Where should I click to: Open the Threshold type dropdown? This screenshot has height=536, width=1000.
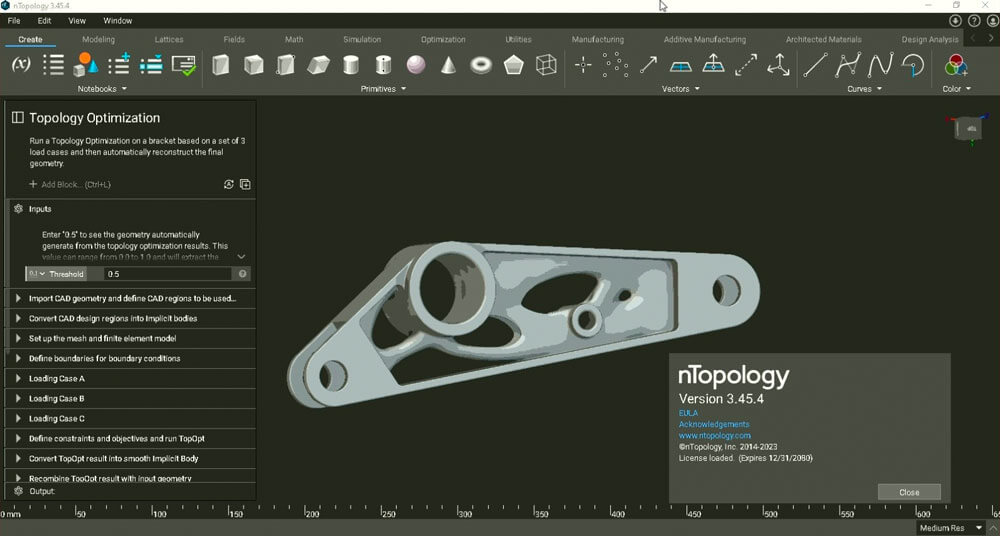point(37,274)
